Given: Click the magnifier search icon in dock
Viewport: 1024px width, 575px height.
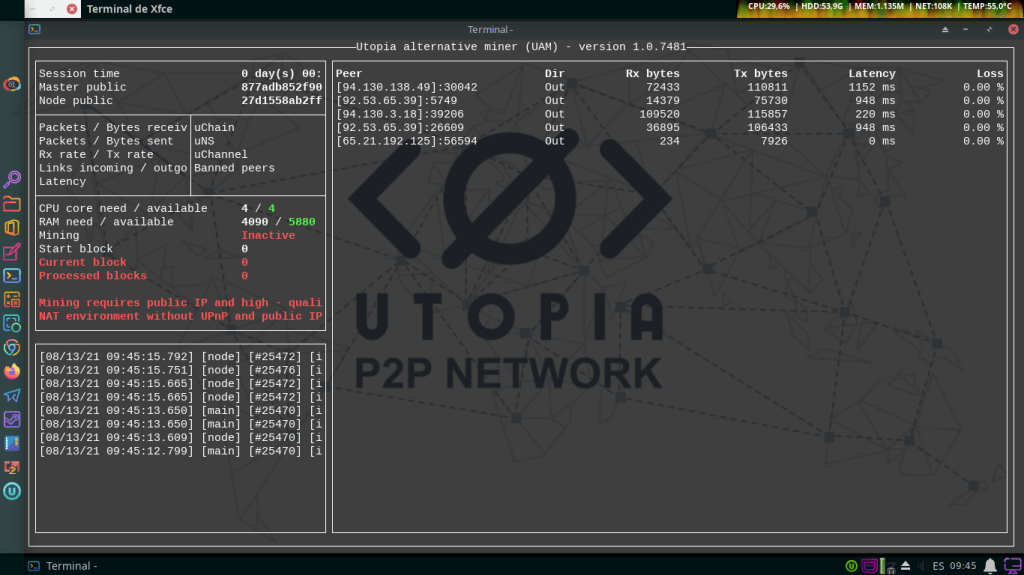Looking at the screenshot, I should coord(12,180).
